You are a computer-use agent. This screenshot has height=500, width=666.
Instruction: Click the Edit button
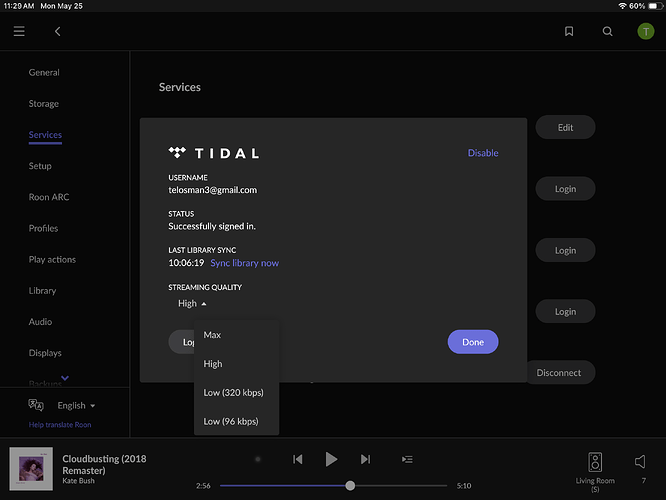point(565,127)
